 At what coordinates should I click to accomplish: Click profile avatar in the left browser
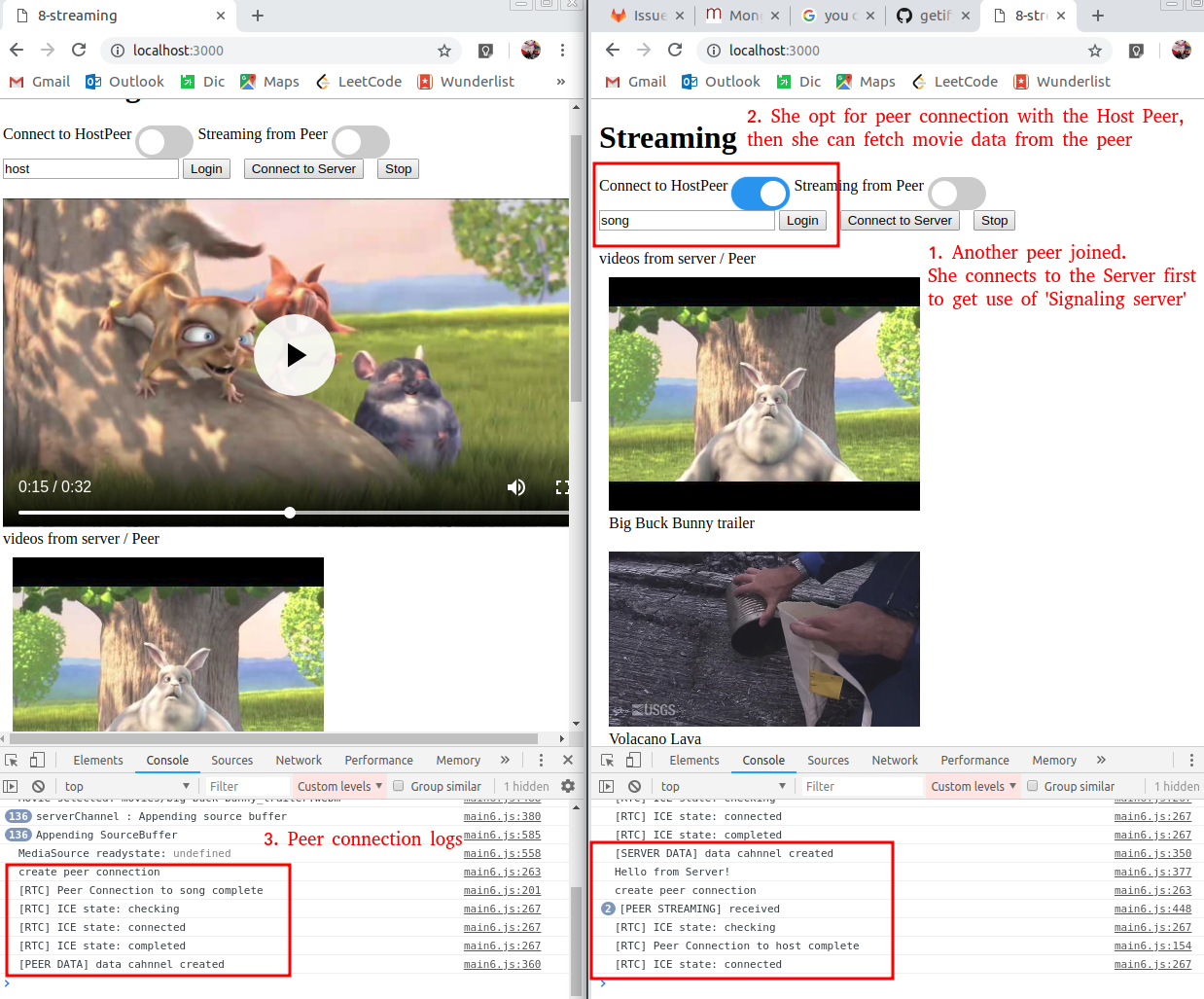click(530, 50)
